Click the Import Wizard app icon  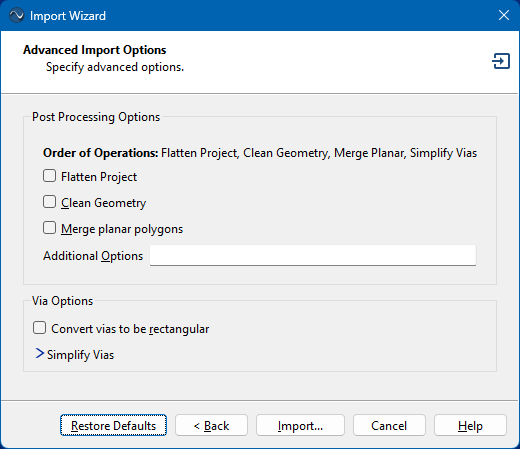pyautogui.click(x=16, y=16)
